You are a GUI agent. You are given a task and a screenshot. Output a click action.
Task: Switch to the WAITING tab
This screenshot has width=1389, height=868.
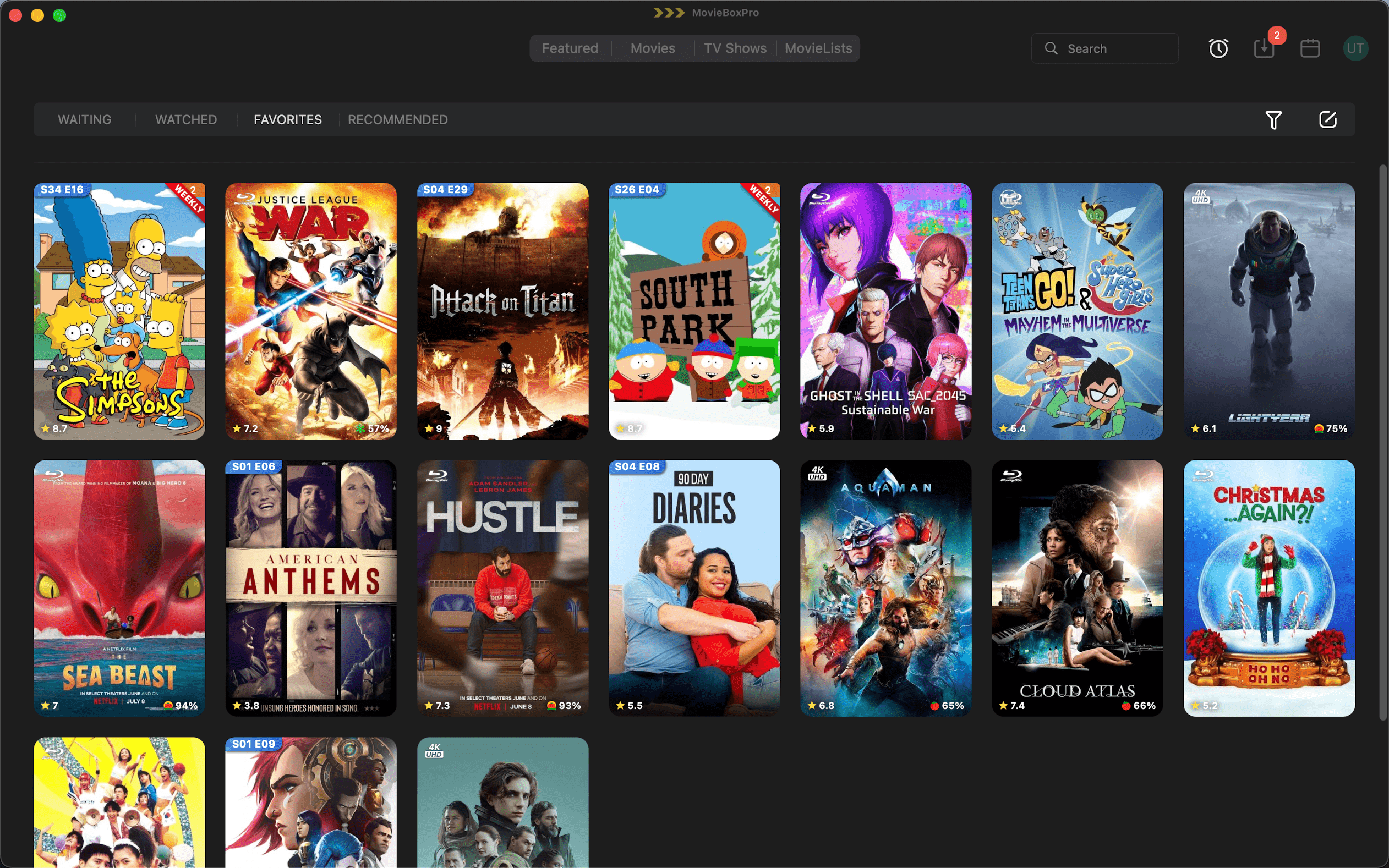click(x=84, y=119)
